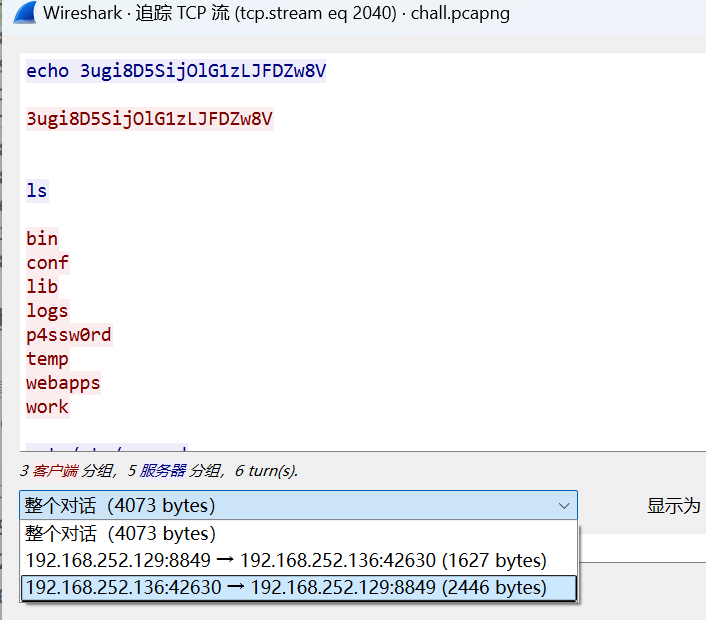Click the temp directory line
706x620 pixels.
click(47, 358)
